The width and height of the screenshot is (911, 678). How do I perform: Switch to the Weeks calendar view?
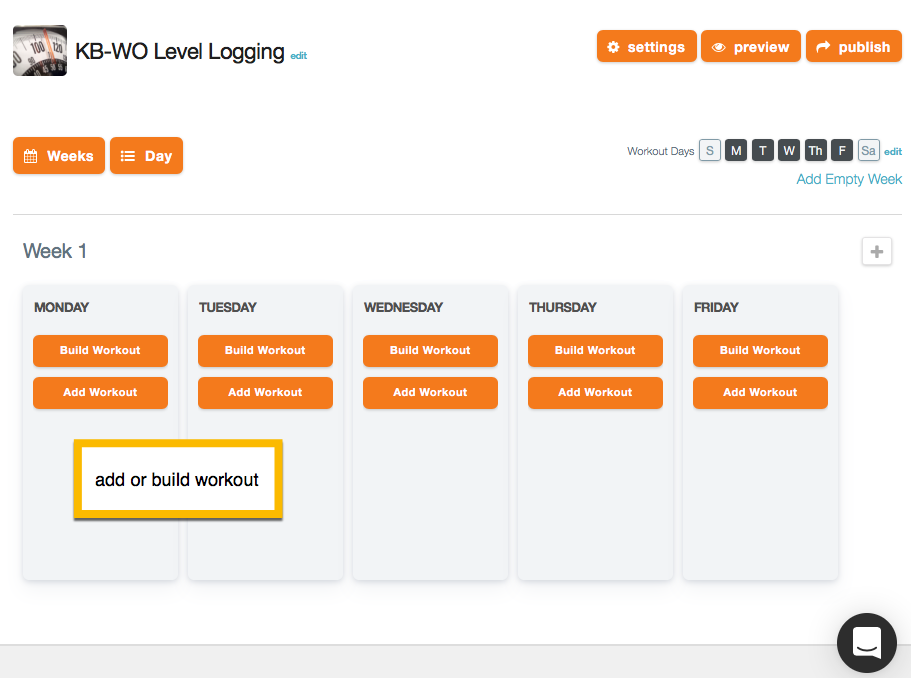click(59, 156)
